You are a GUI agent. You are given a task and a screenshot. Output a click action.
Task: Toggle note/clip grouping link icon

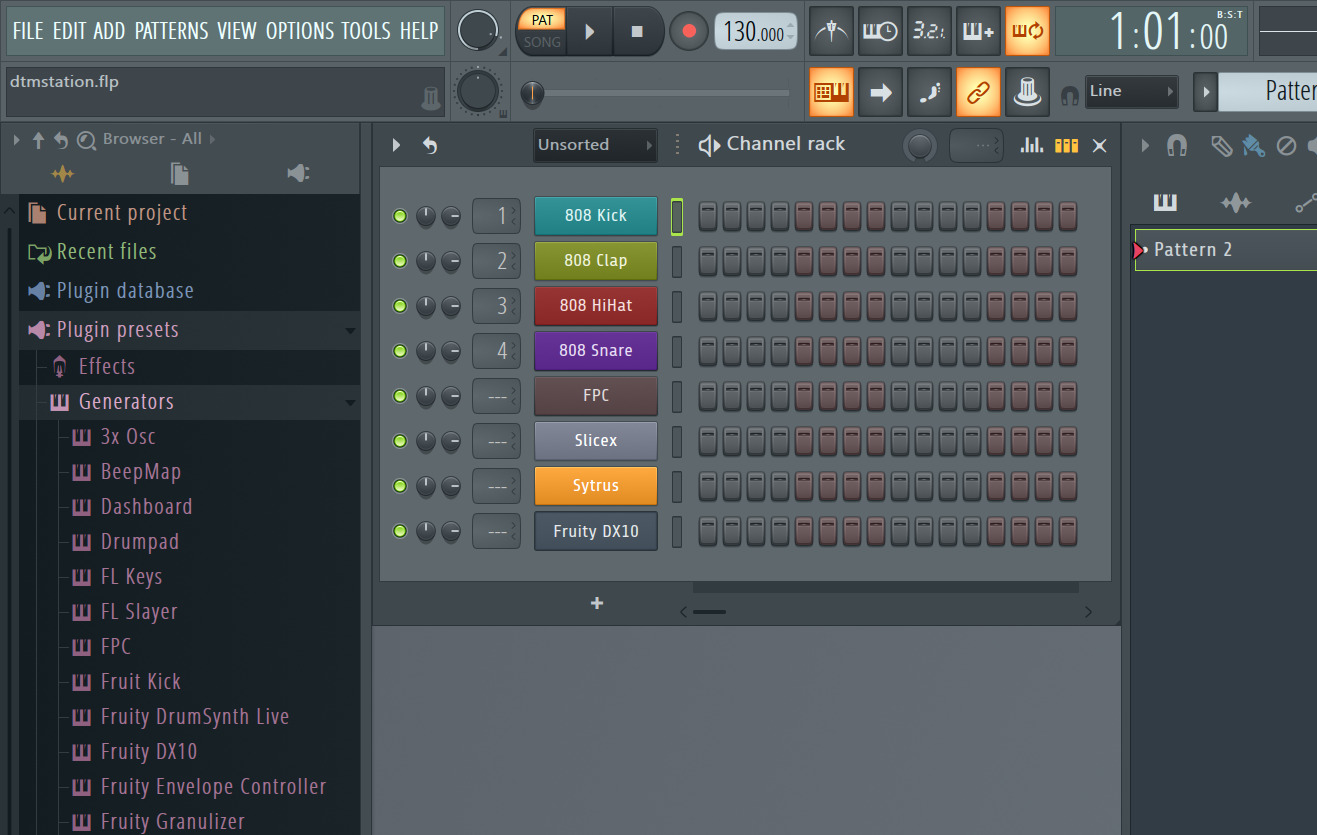978,92
